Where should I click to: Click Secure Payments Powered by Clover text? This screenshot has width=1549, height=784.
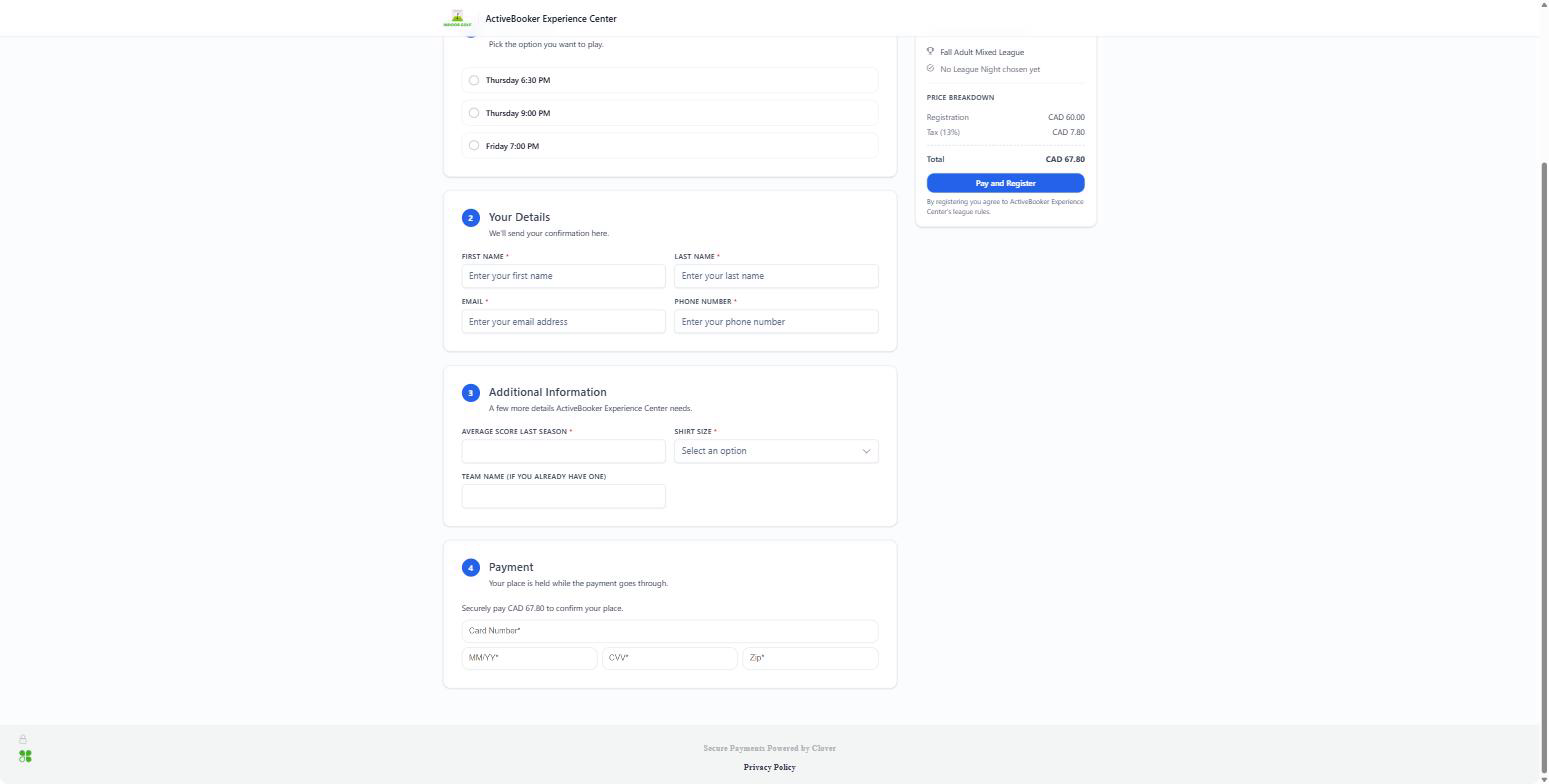coord(769,748)
